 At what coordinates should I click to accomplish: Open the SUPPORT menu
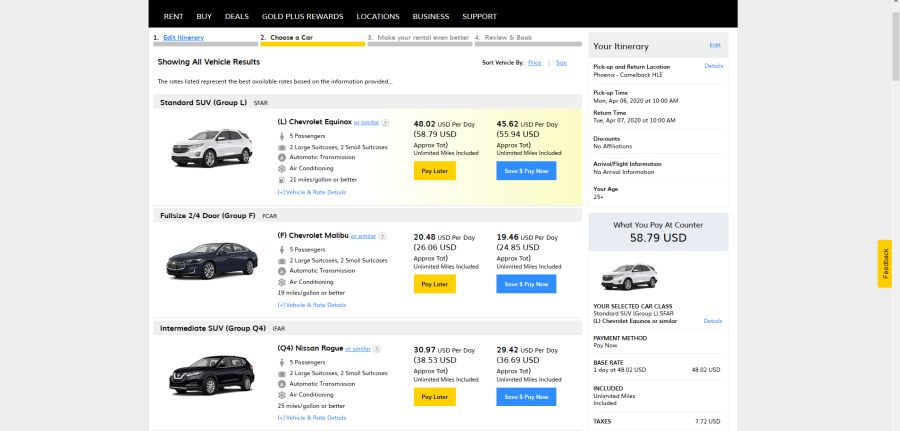click(x=479, y=16)
